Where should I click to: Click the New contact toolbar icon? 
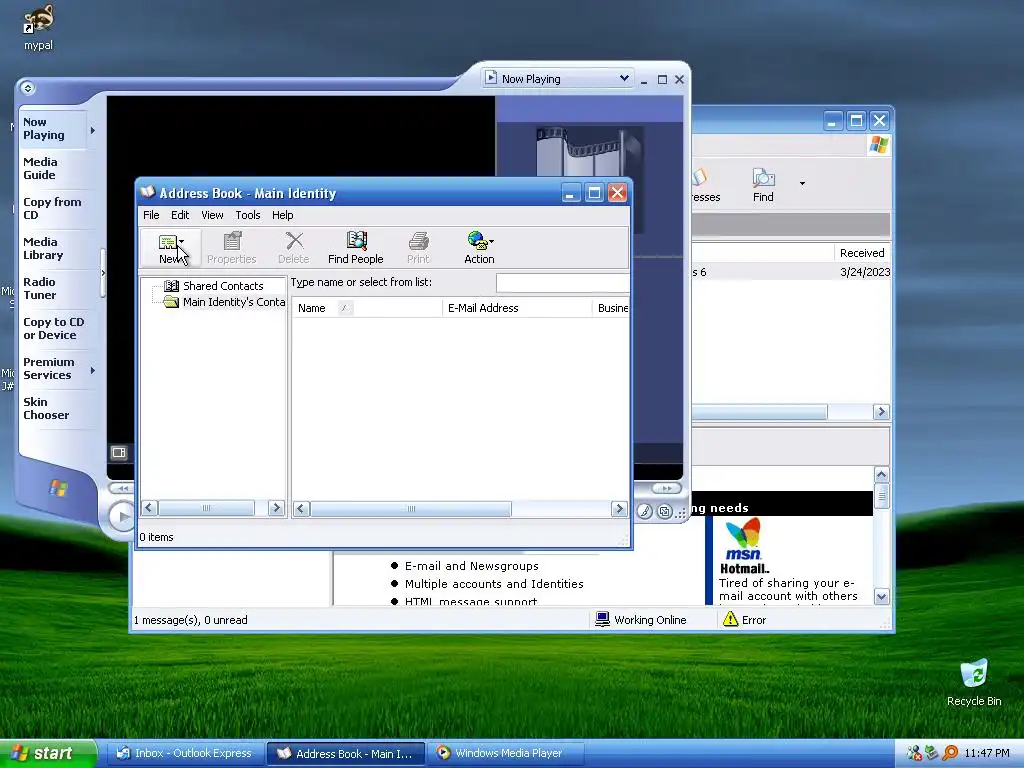(x=167, y=243)
